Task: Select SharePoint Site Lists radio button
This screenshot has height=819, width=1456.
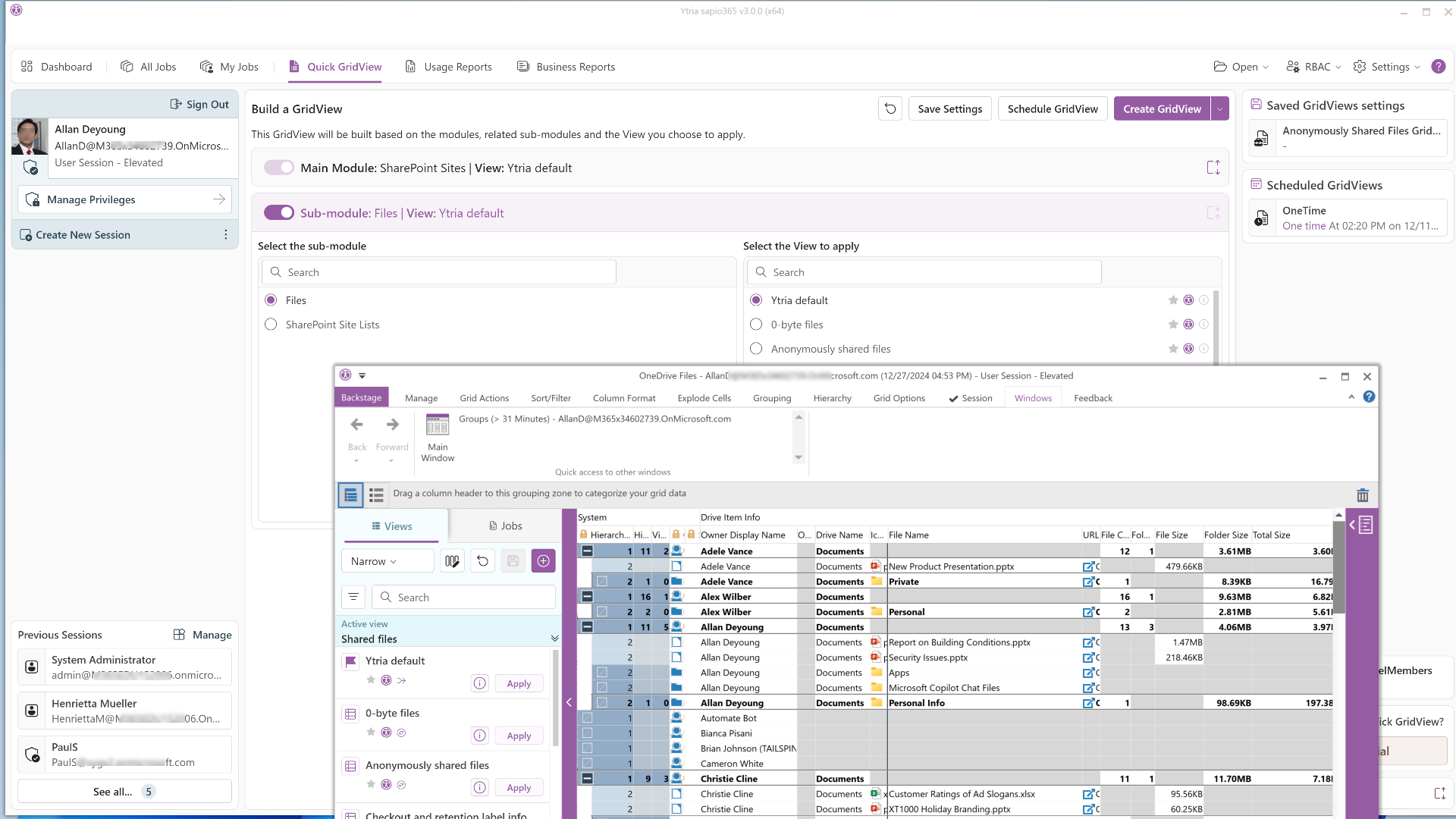Action: [271, 325]
